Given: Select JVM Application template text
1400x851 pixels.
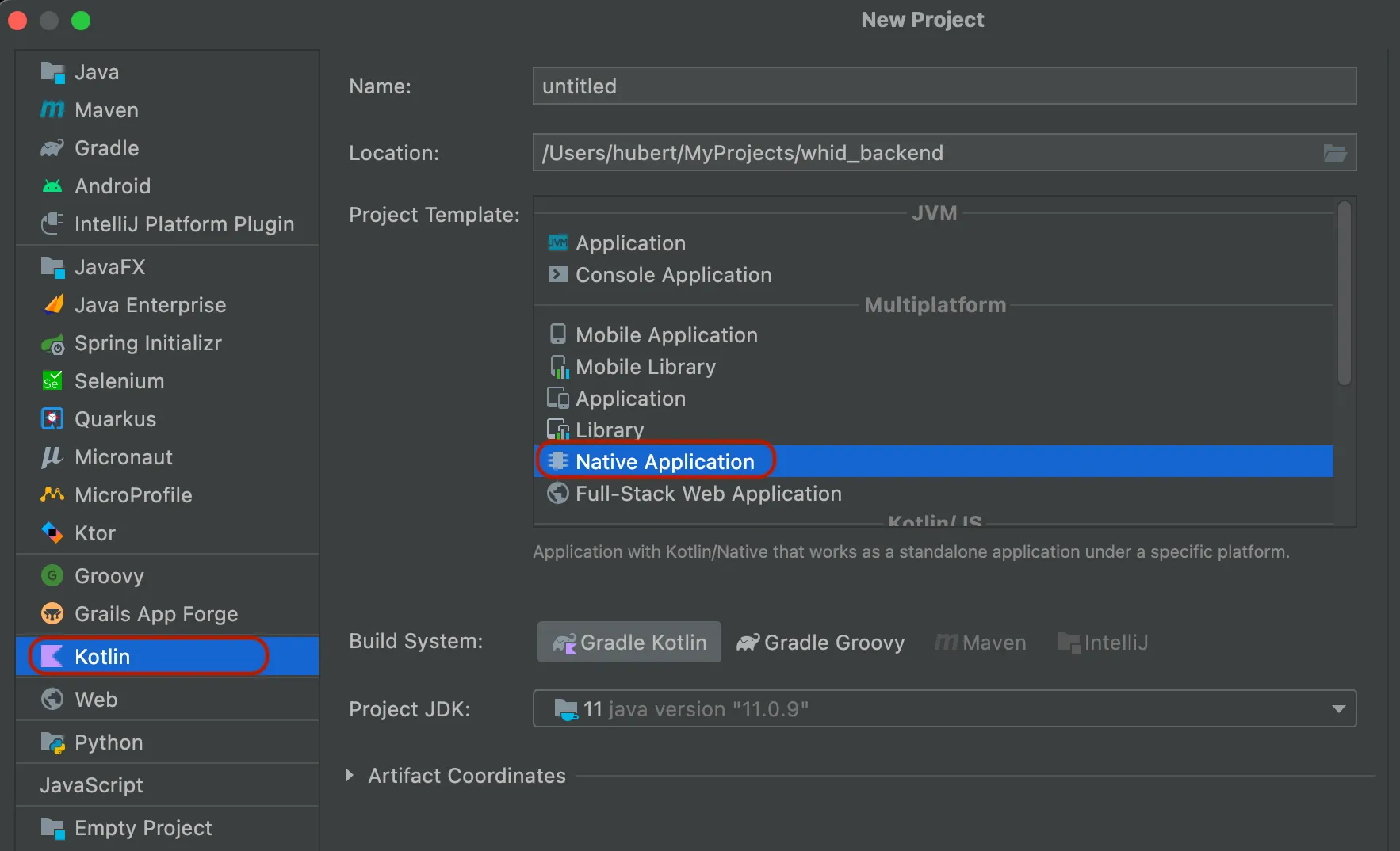Looking at the screenshot, I should (631, 243).
